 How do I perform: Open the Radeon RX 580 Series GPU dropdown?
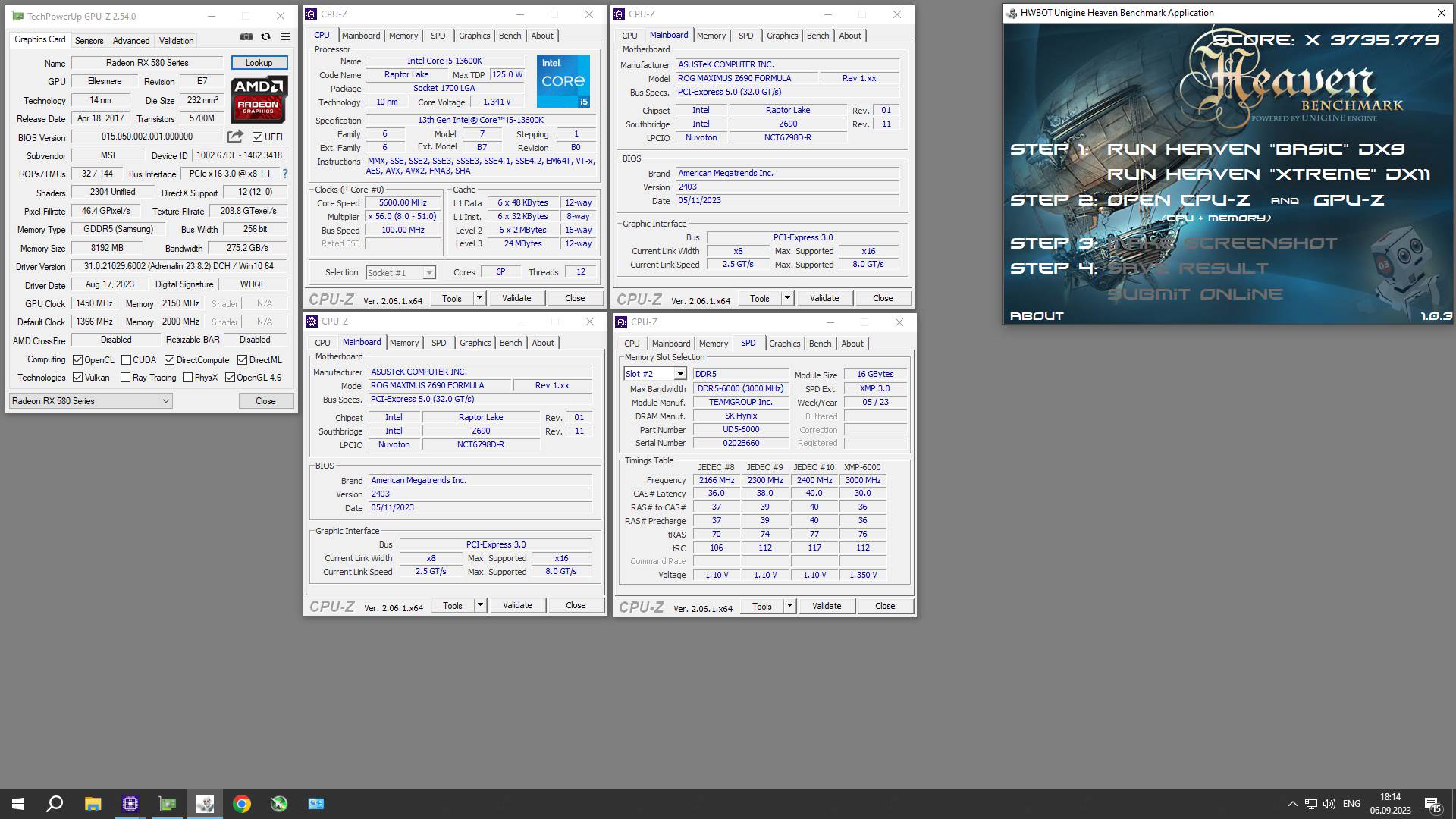pyautogui.click(x=91, y=401)
